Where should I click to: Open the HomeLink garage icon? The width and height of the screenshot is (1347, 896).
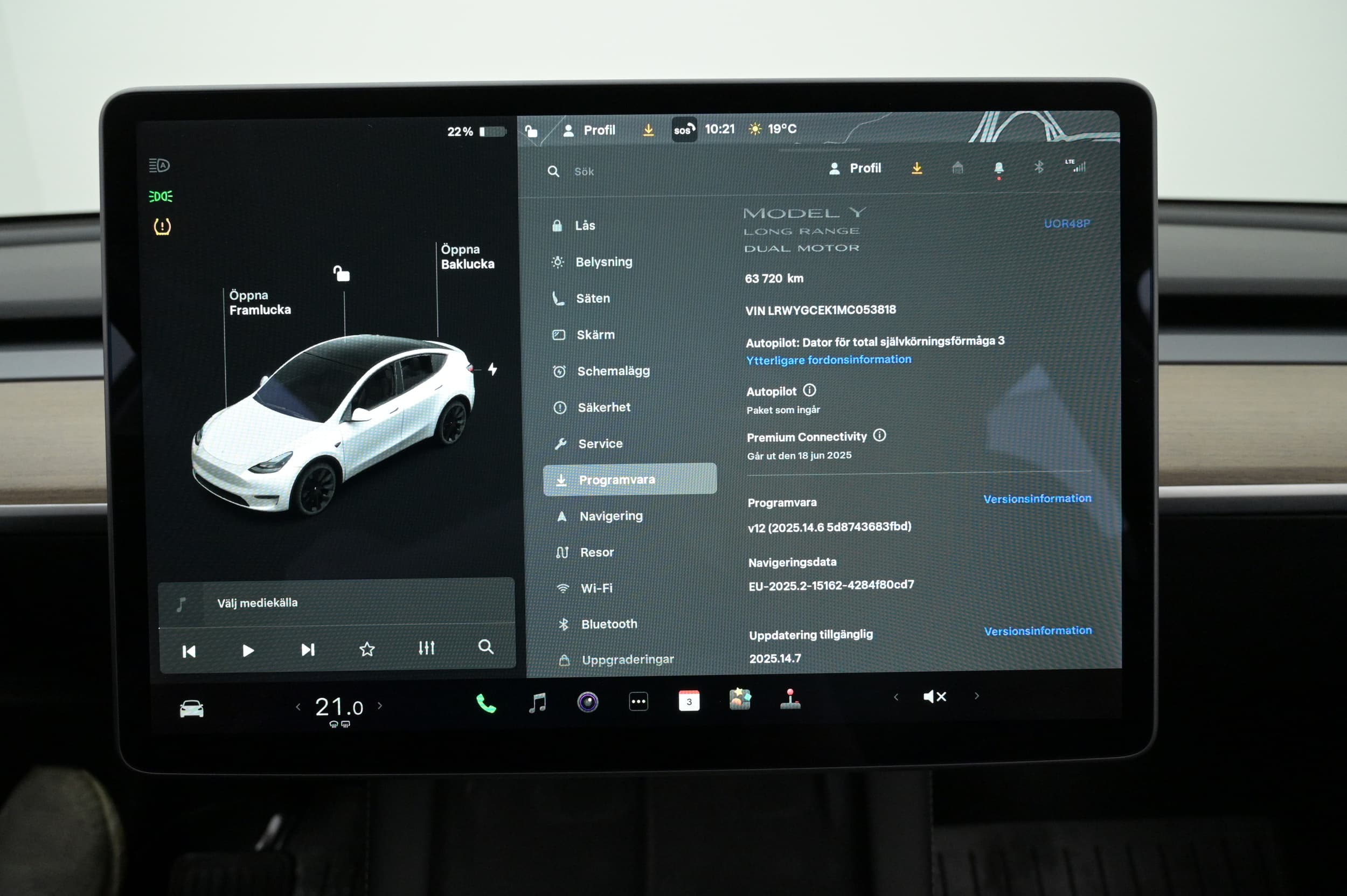pyautogui.click(x=958, y=168)
